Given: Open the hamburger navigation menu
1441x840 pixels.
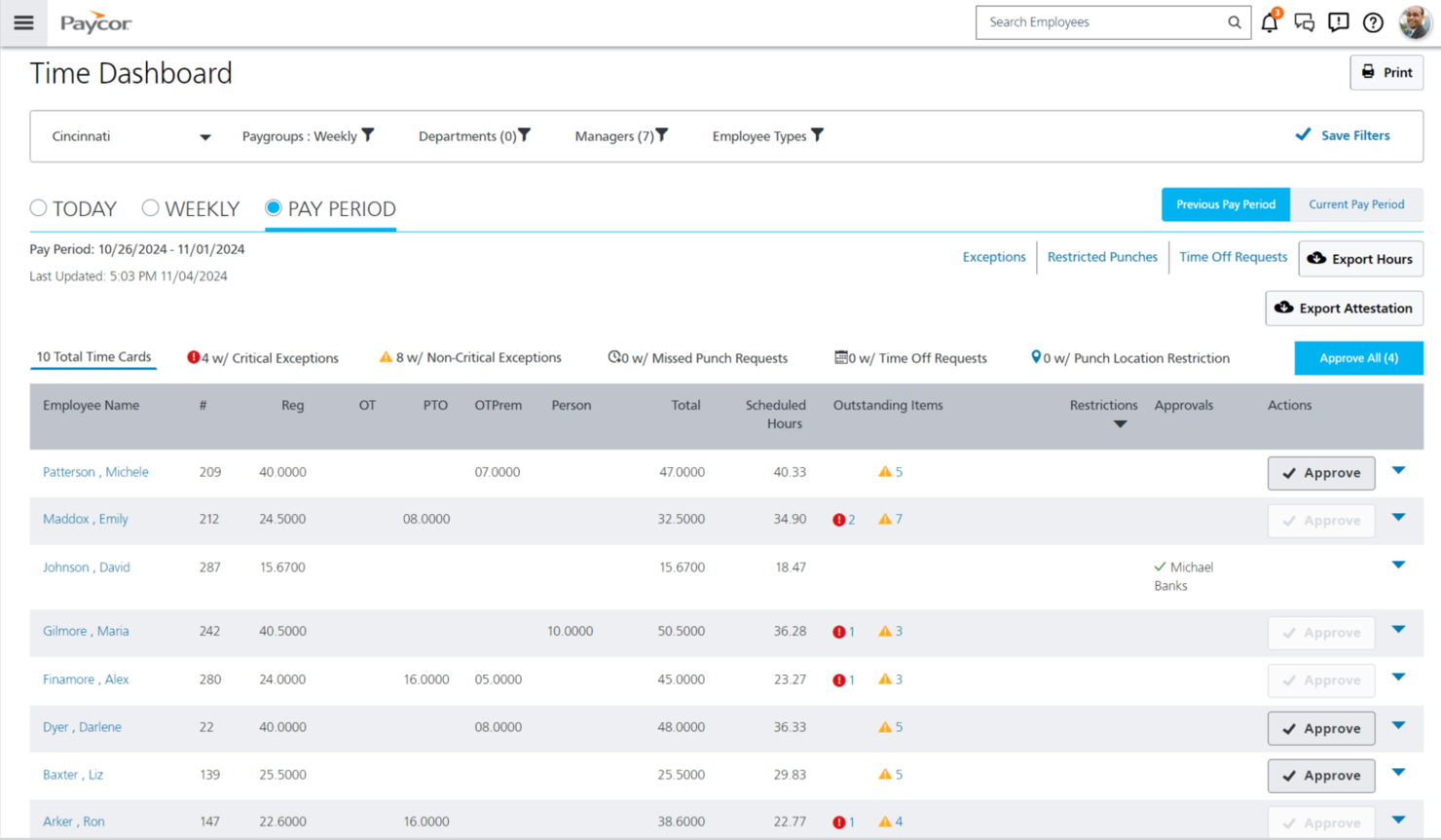Looking at the screenshot, I should pos(23,22).
